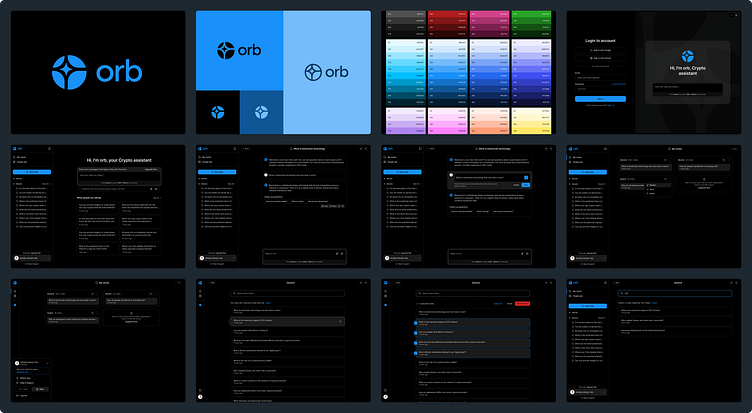Click the Sign in with Google button

(x=600, y=50)
